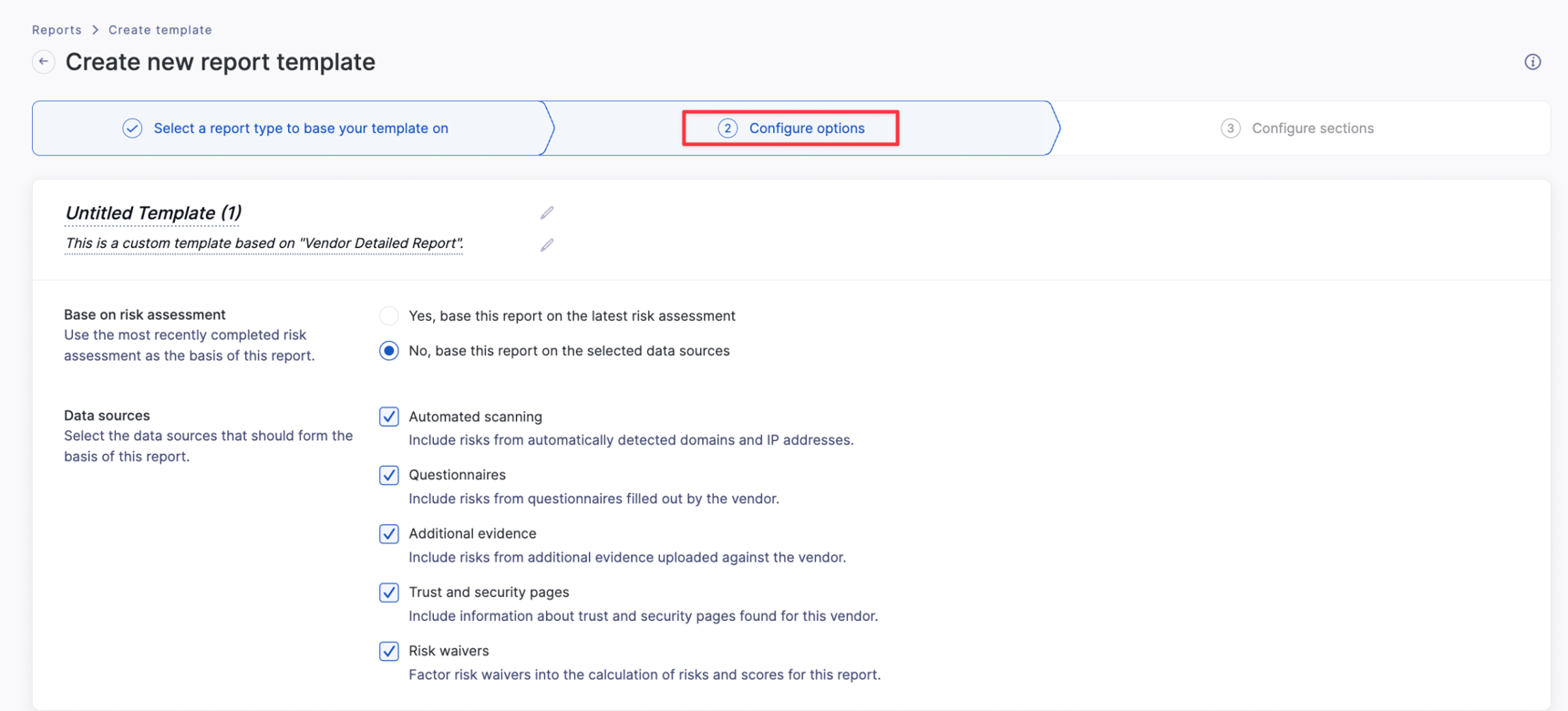Click the back arrow beside the page title
Image resolution: width=1568 pixels, height=711 pixels.
(x=43, y=61)
